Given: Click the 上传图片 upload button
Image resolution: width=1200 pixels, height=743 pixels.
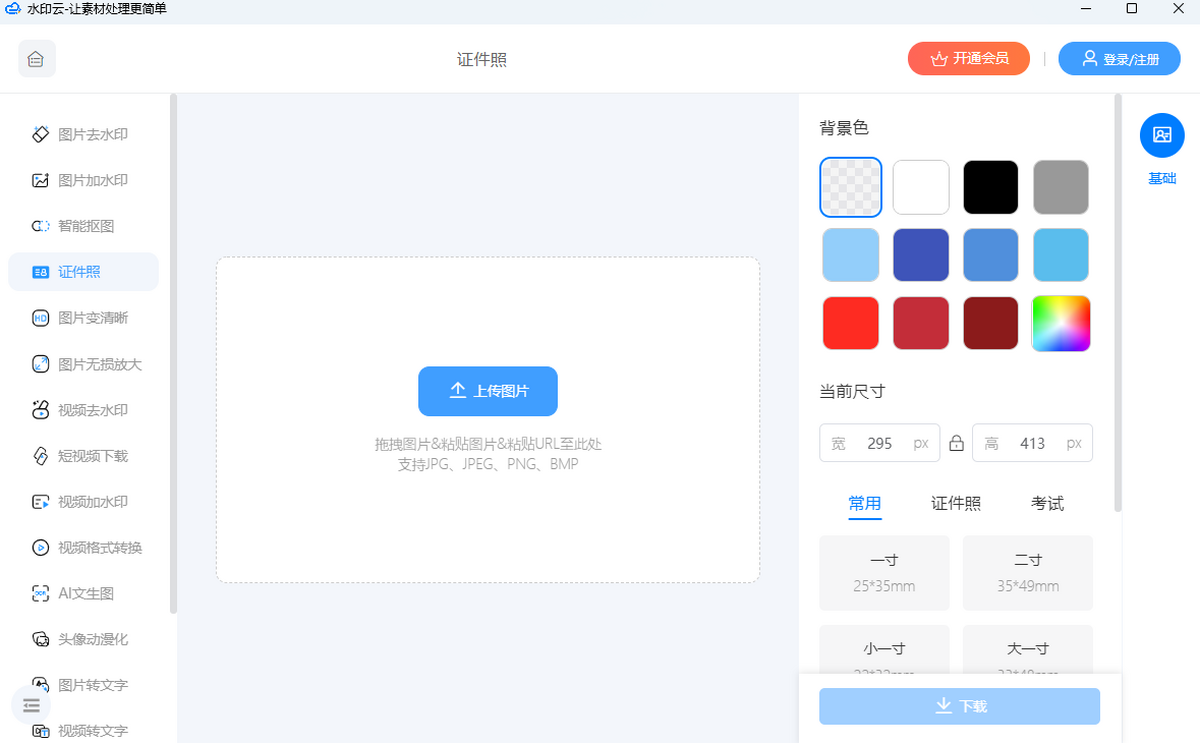Looking at the screenshot, I should (x=488, y=391).
